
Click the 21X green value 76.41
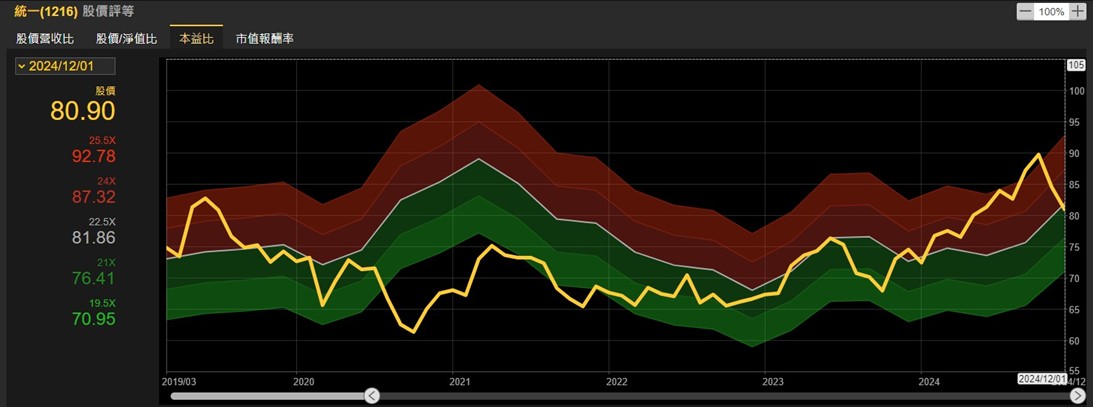click(x=93, y=278)
